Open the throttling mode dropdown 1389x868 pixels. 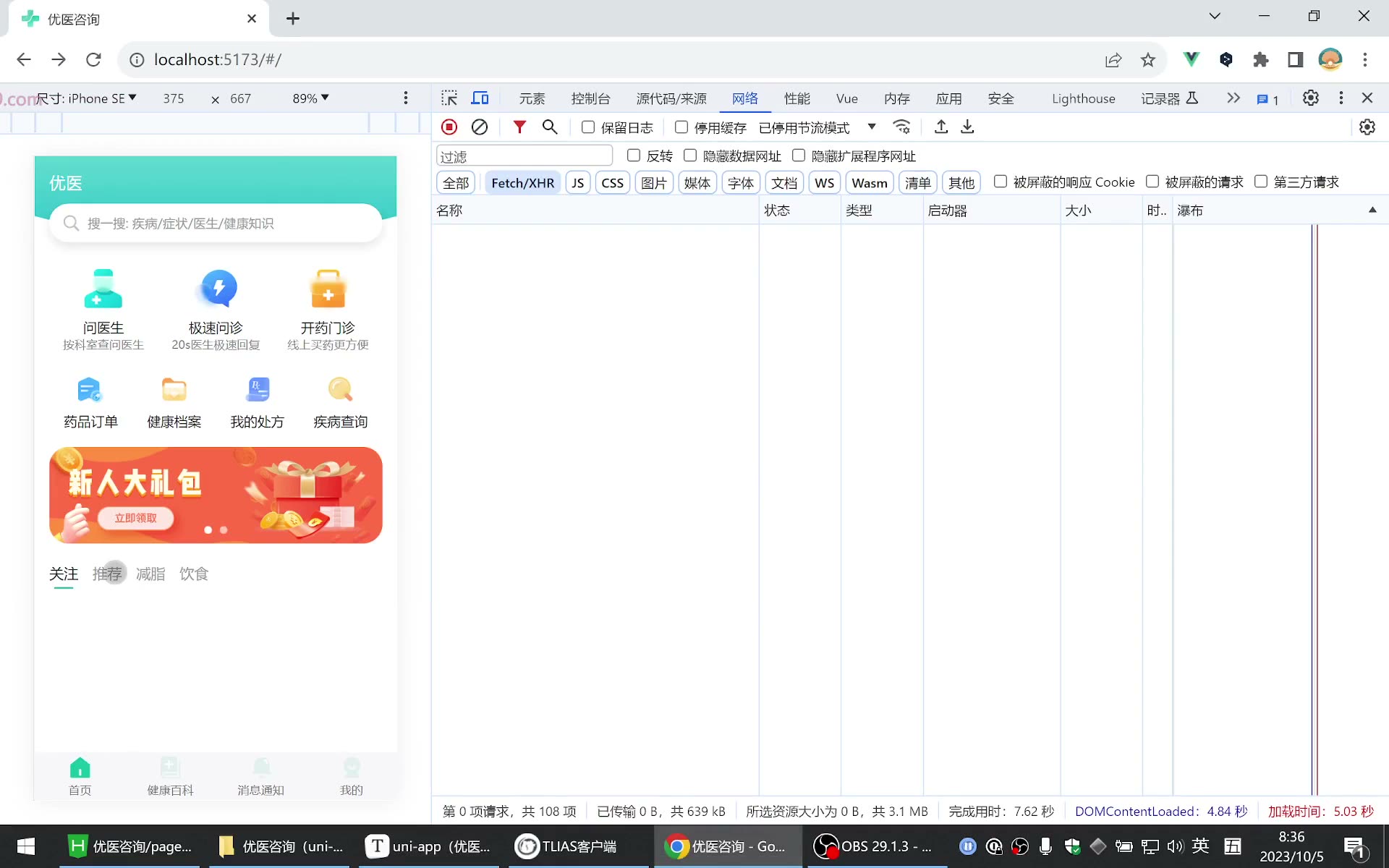point(817,127)
